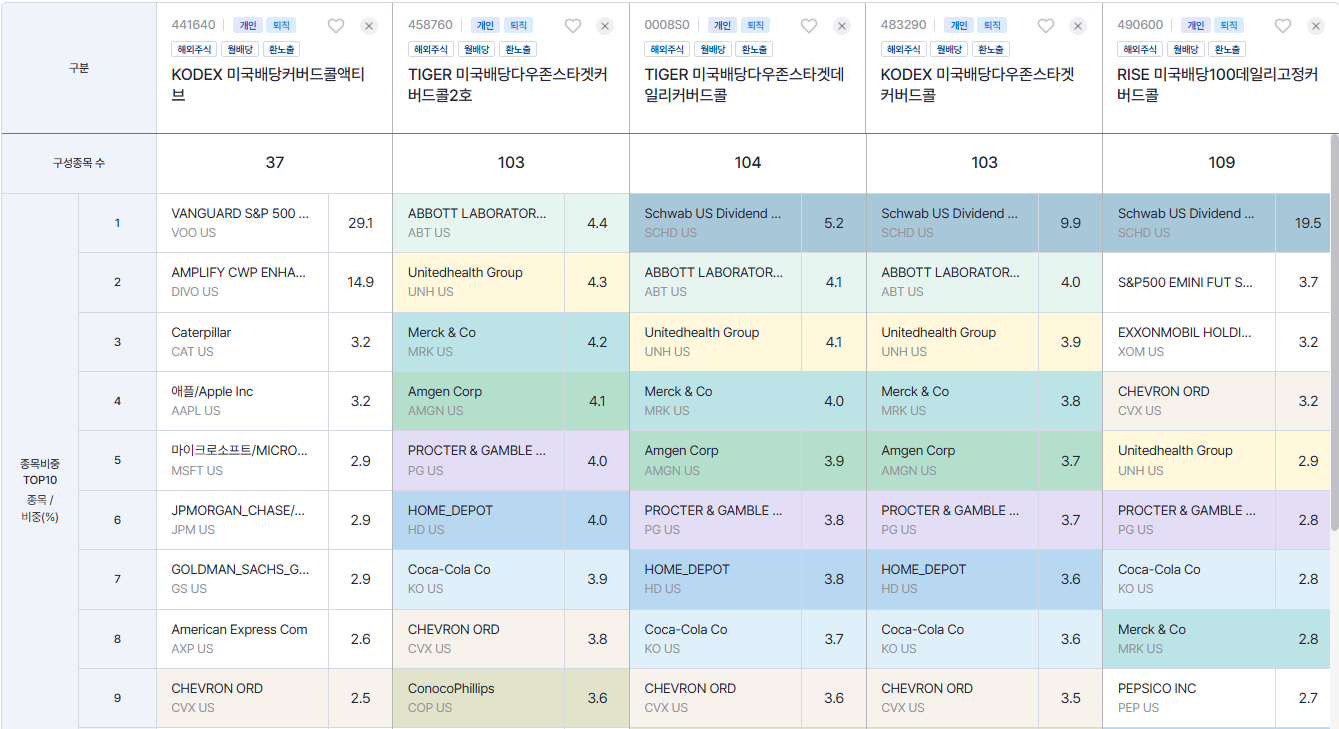Click the 퇴직 tag next to code 0008S0

point(755,25)
